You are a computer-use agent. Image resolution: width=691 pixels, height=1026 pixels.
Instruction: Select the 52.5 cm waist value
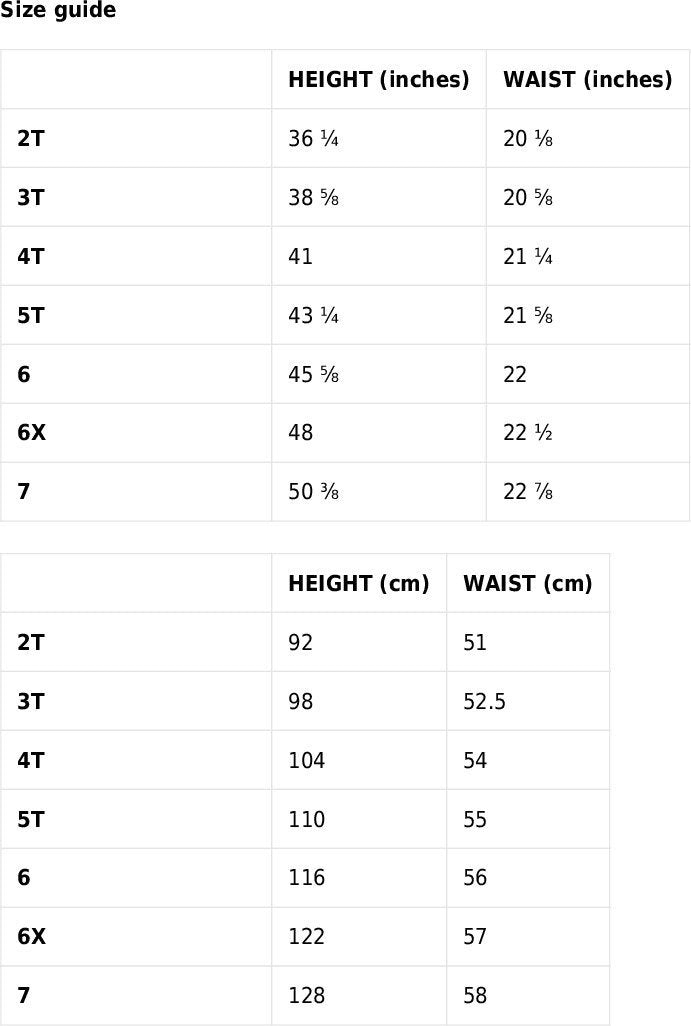(x=484, y=702)
